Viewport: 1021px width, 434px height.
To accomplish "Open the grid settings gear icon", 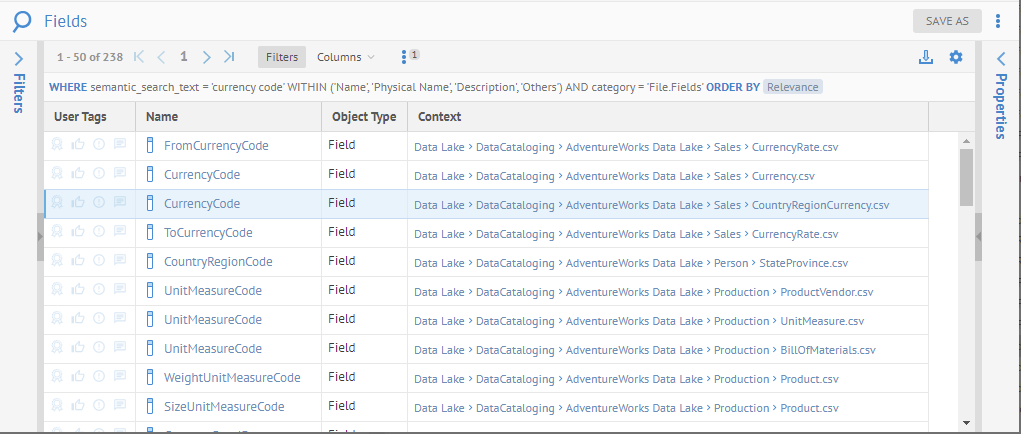I will coord(955,57).
